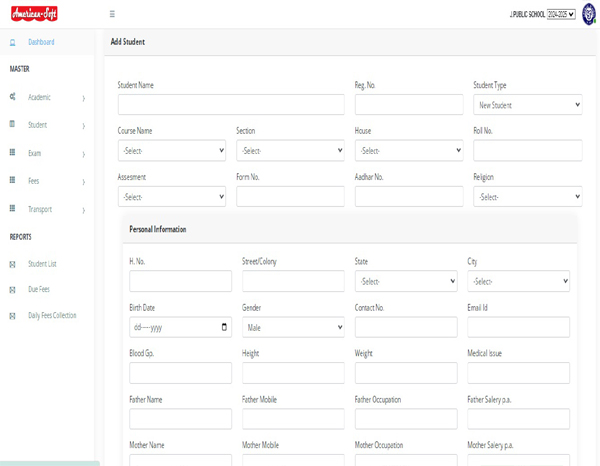Click the Dashboard laptop icon

coord(13,42)
